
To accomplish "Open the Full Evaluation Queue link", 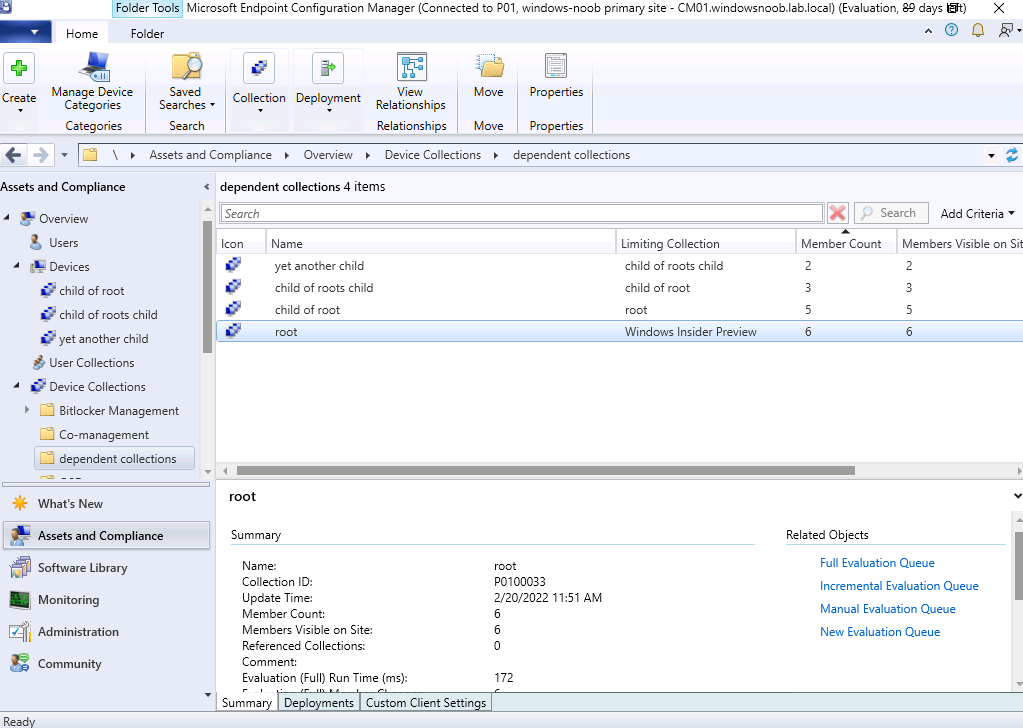I will [x=877, y=562].
